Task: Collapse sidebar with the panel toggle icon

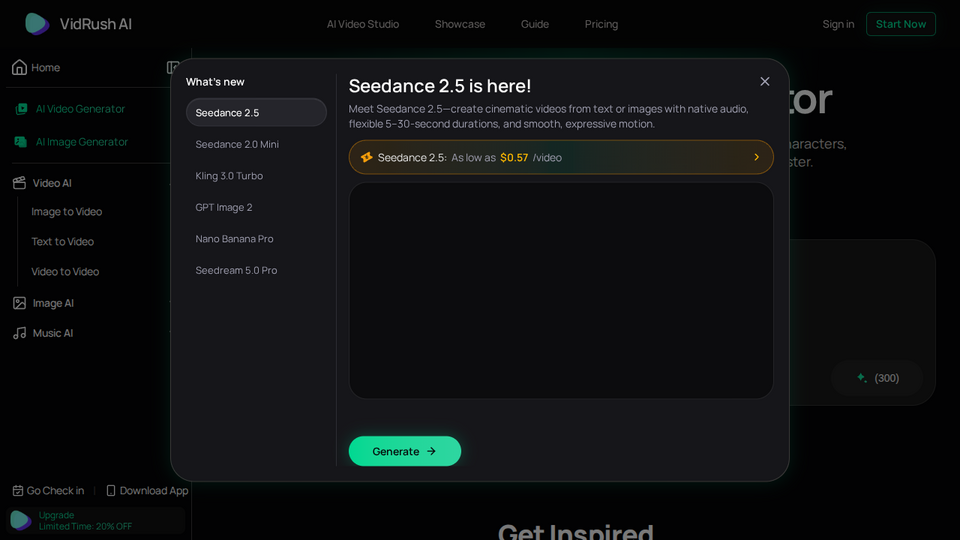Action: (173, 67)
